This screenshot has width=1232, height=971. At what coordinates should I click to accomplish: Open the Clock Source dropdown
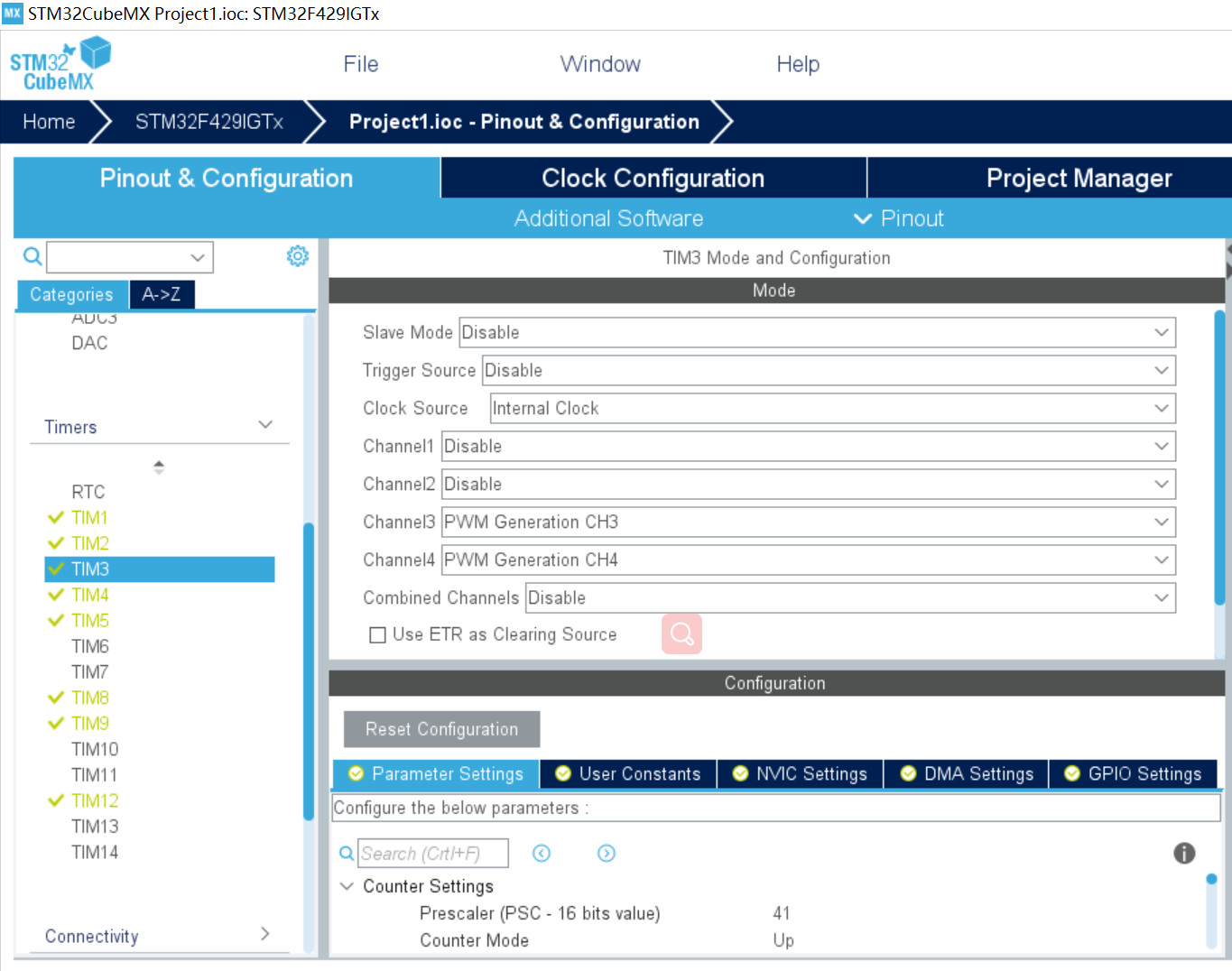tap(832, 408)
